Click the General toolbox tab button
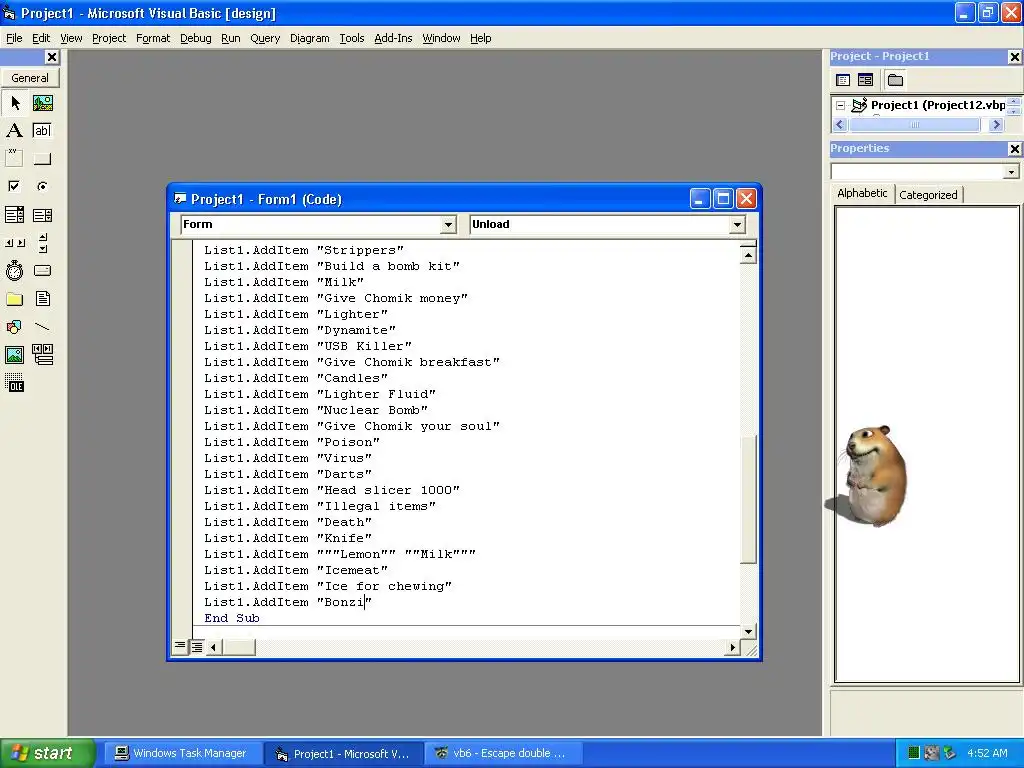The height and width of the screenshot is (768, 1024). point(30,78)
